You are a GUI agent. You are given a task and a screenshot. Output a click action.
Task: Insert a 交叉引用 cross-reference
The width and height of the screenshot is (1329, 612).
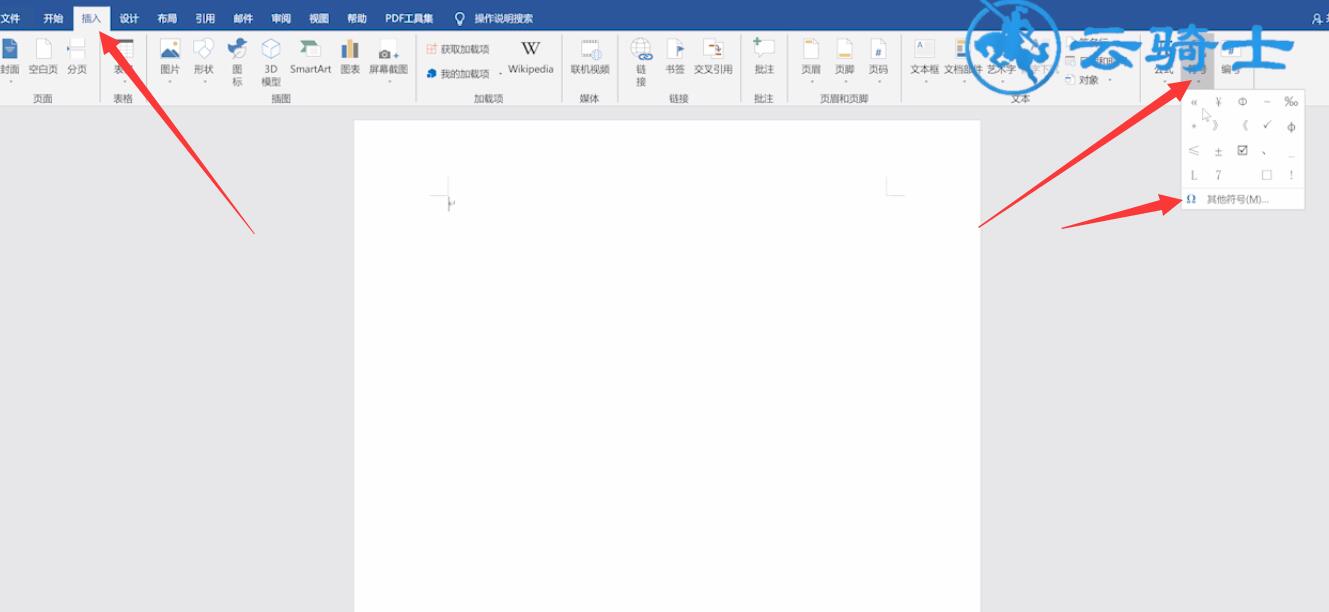[x=713, y=57]
